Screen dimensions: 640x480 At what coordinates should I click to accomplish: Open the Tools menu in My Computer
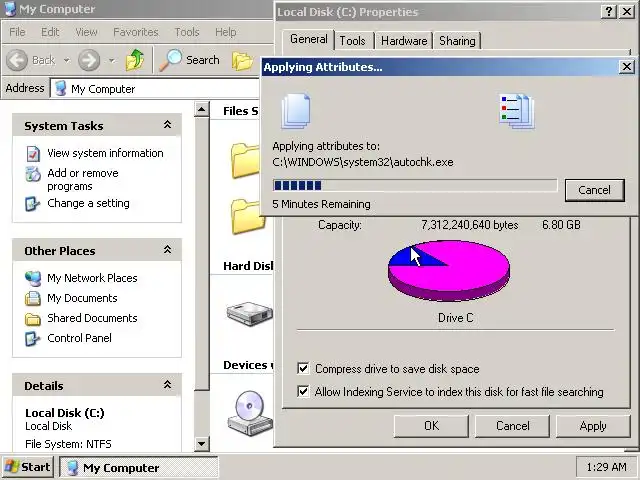[187, 32]
